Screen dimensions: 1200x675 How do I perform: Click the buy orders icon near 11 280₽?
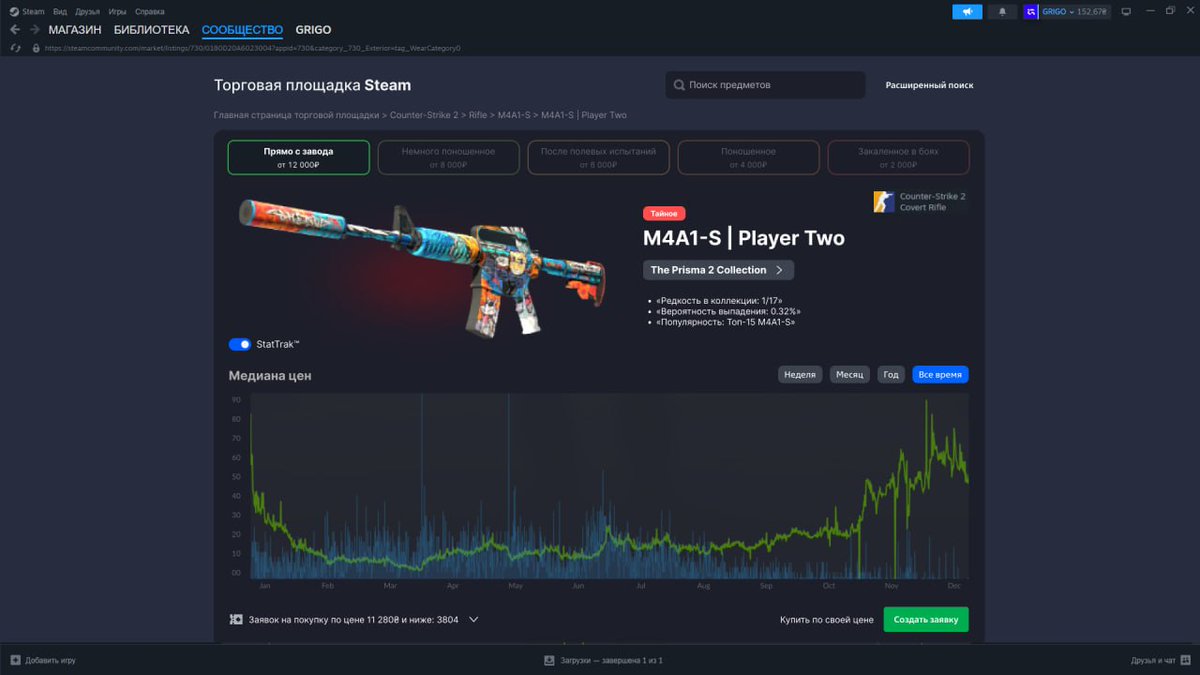(x=236, y=619)
